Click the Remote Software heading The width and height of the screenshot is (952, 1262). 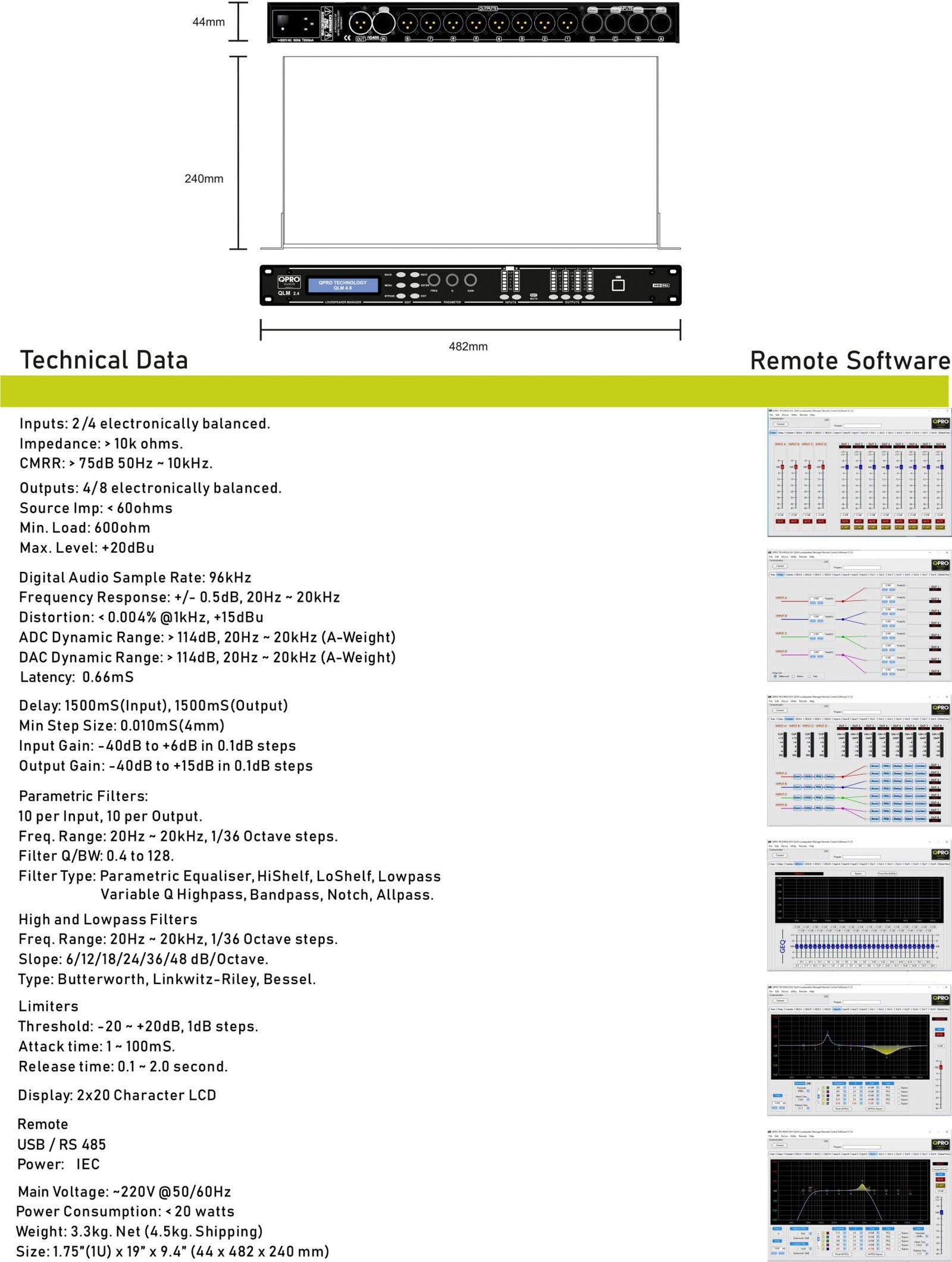coord(850,361)
